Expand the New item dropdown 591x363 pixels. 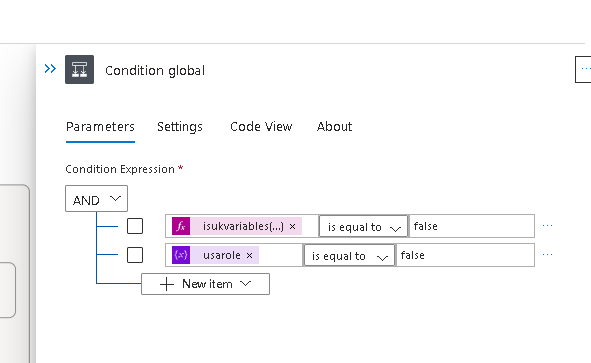click(205, 284)
